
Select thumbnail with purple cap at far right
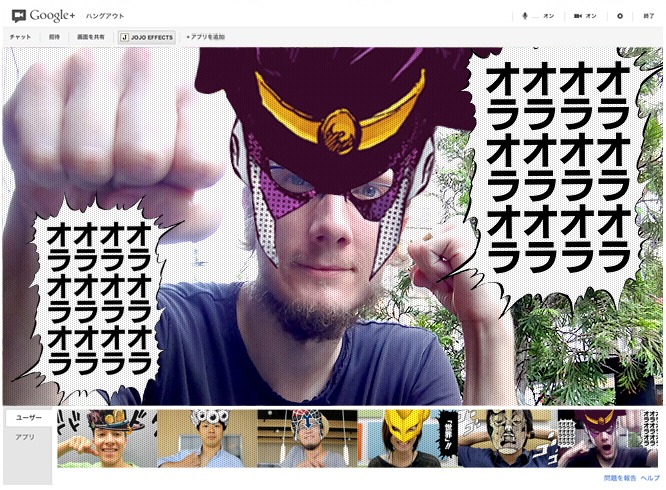[x=606, y=438]
